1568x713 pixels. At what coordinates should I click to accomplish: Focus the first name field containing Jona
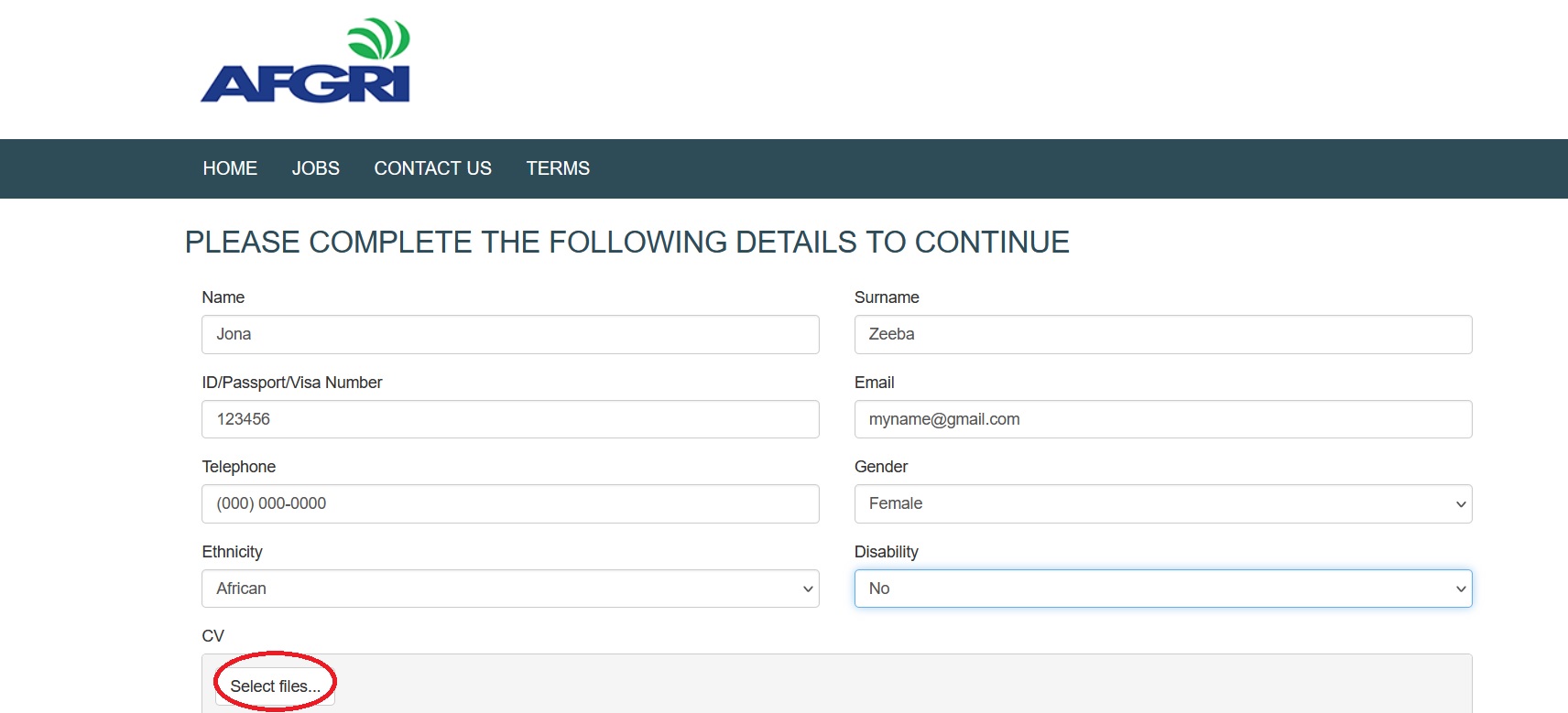tap(510, 335)
